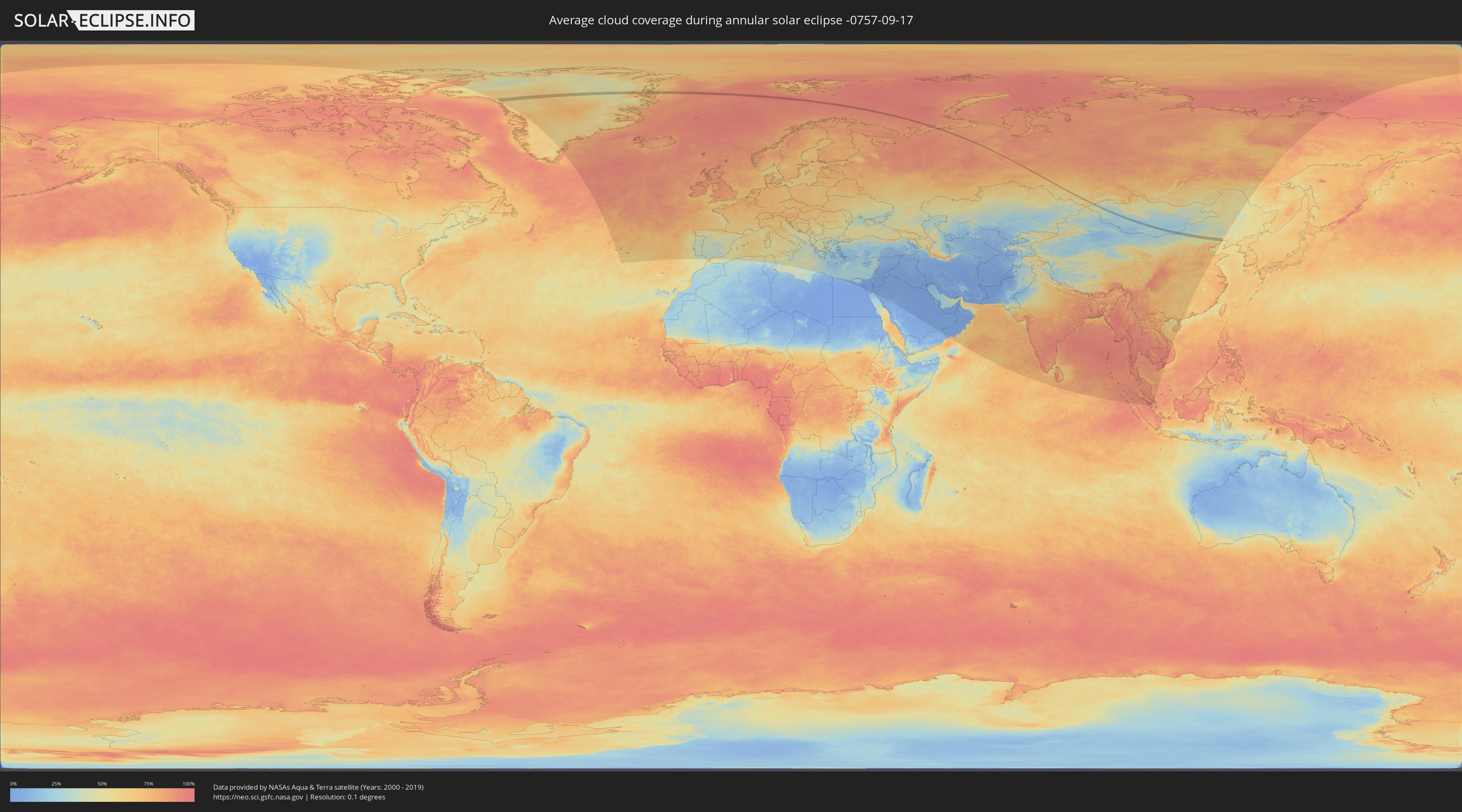This screenshot has height=812, width=1462.
Task: Click the 0% legend label
Action: 13,784
